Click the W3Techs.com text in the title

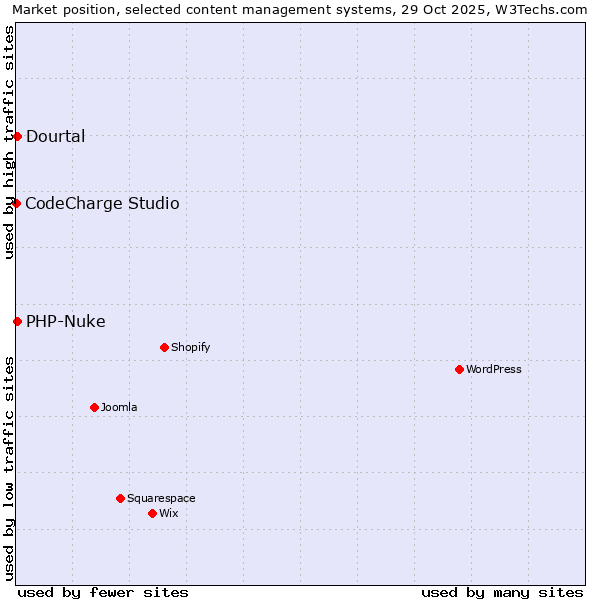pos(548,9)
